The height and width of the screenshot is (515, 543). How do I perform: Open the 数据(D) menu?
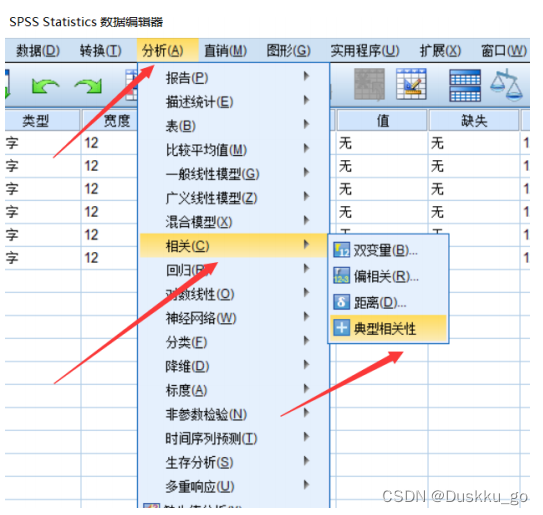(38, 51)
